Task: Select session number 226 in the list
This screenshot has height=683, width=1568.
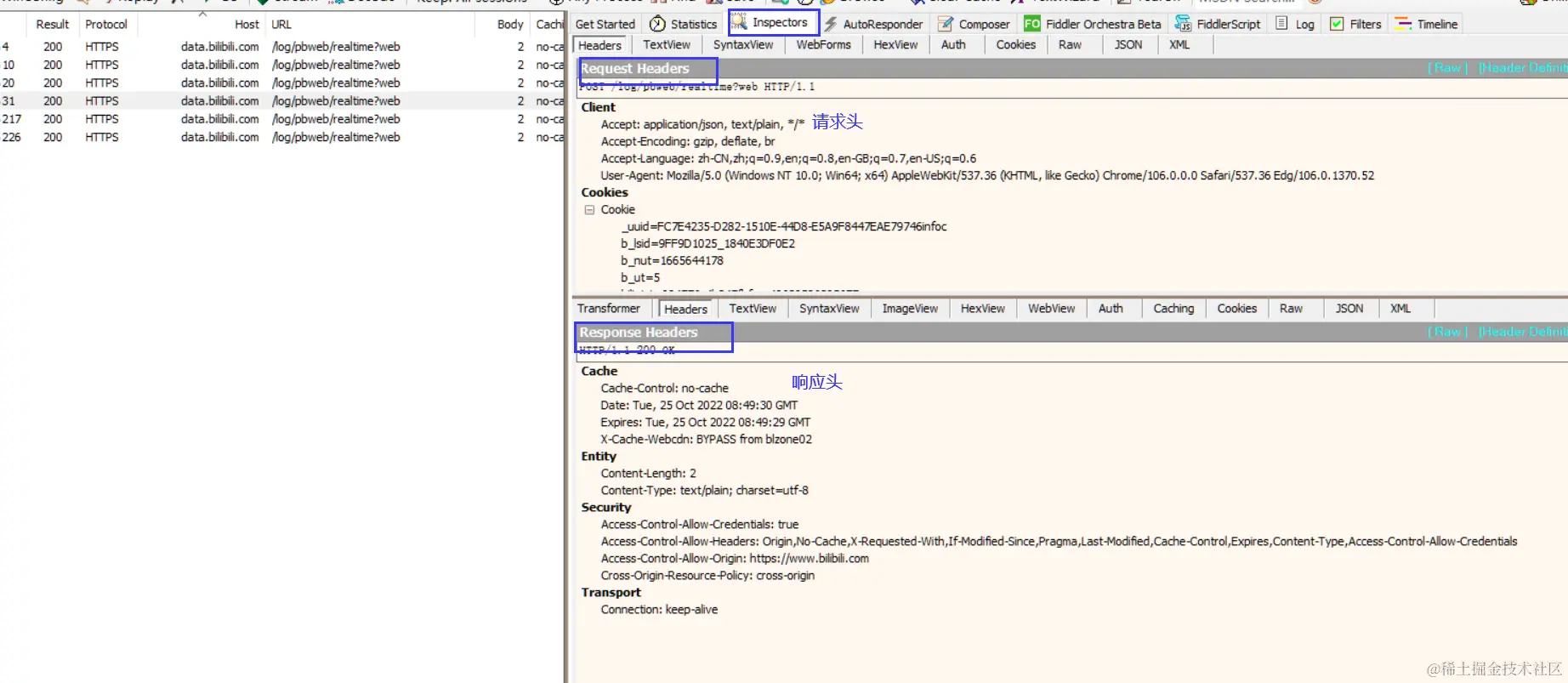Action: pyautogui.click(x=281, y=137)
